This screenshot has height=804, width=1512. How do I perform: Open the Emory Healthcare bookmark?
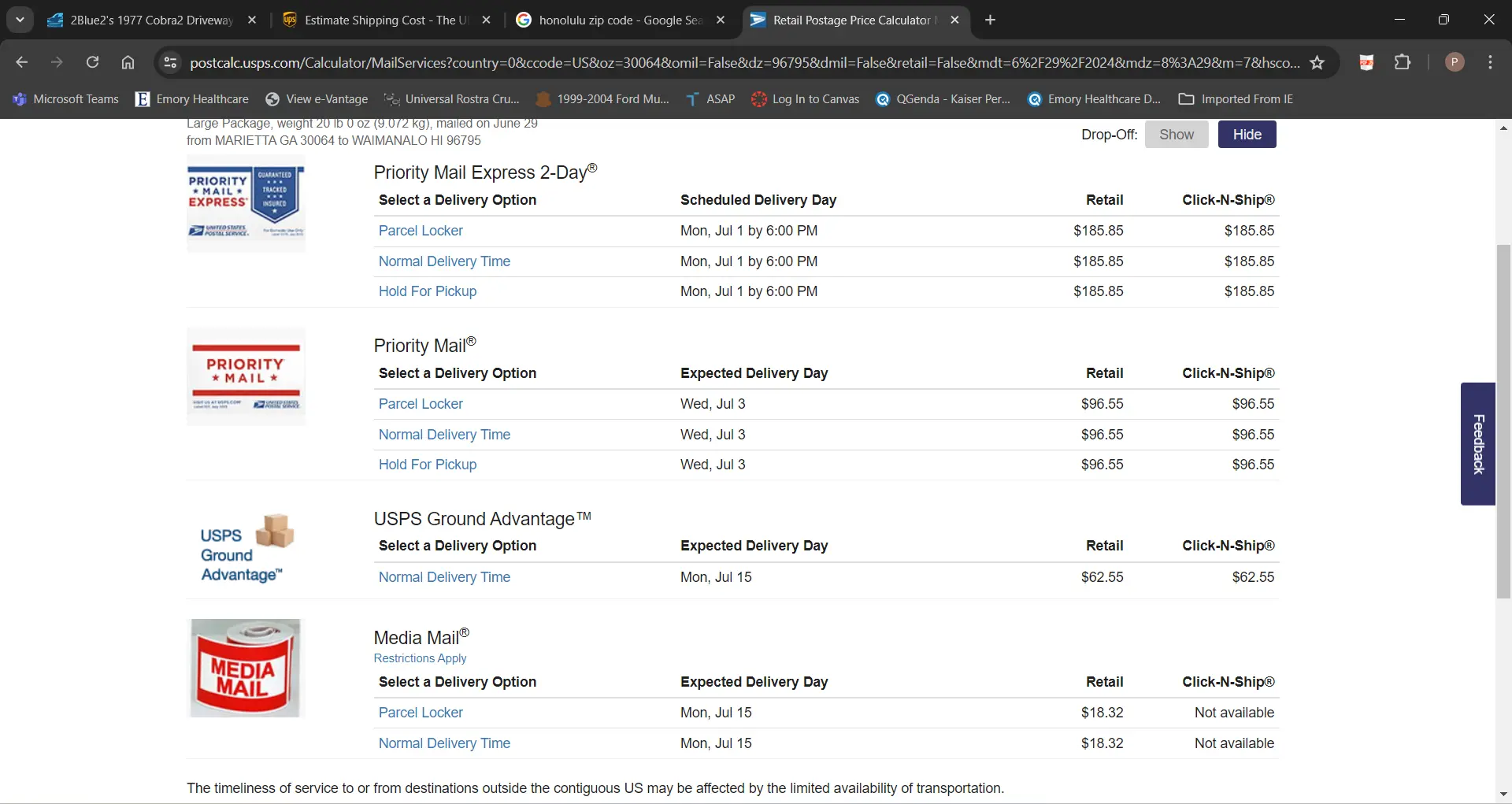[192, 98]
